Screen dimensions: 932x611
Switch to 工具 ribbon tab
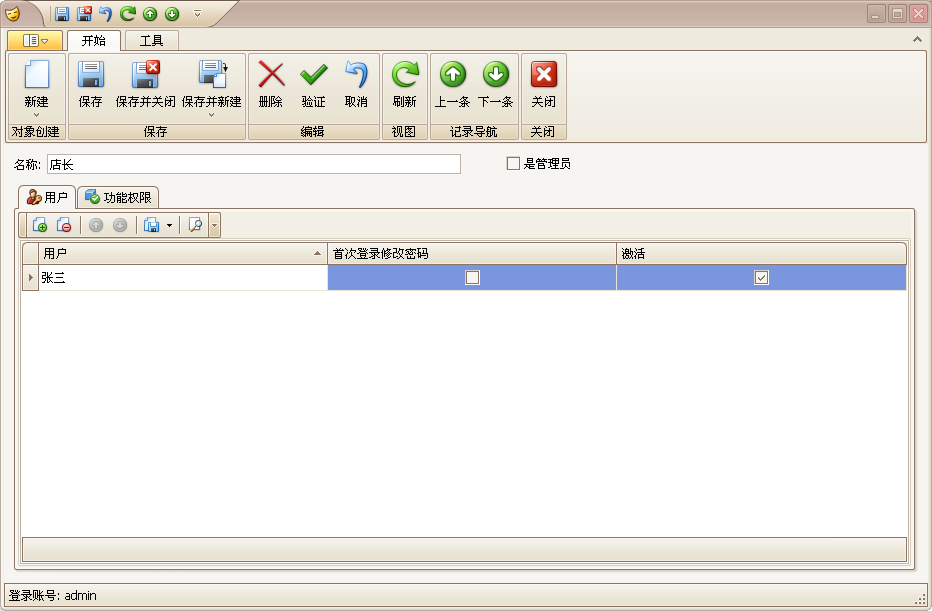152,40
